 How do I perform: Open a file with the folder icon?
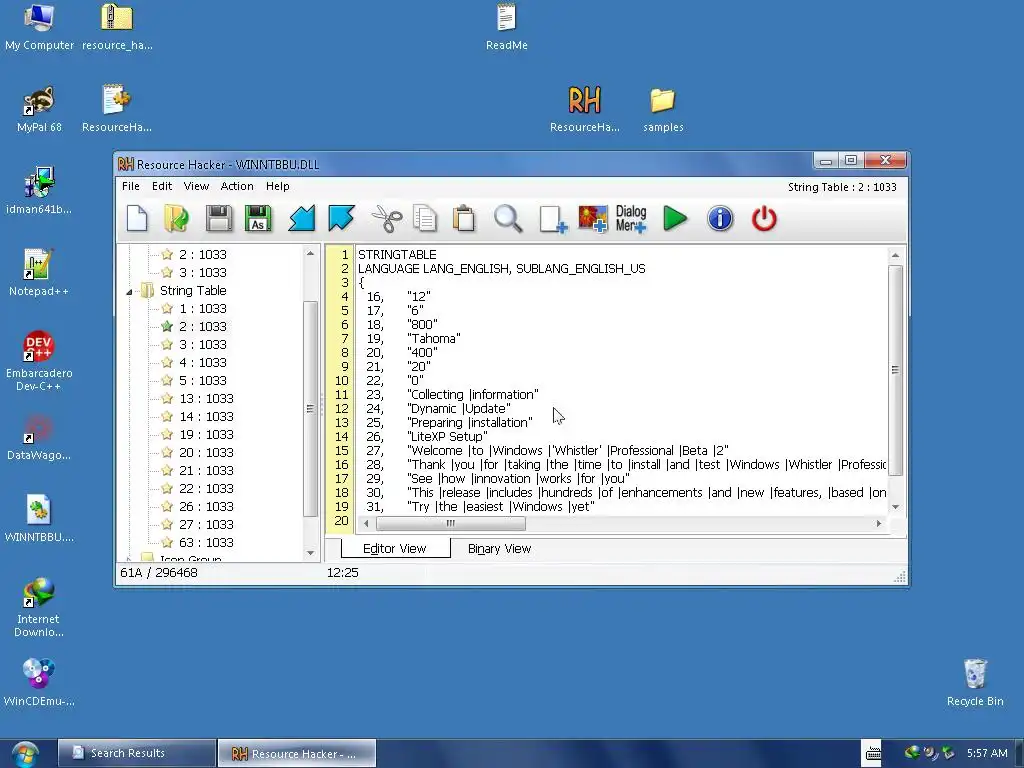click(176, 218)
